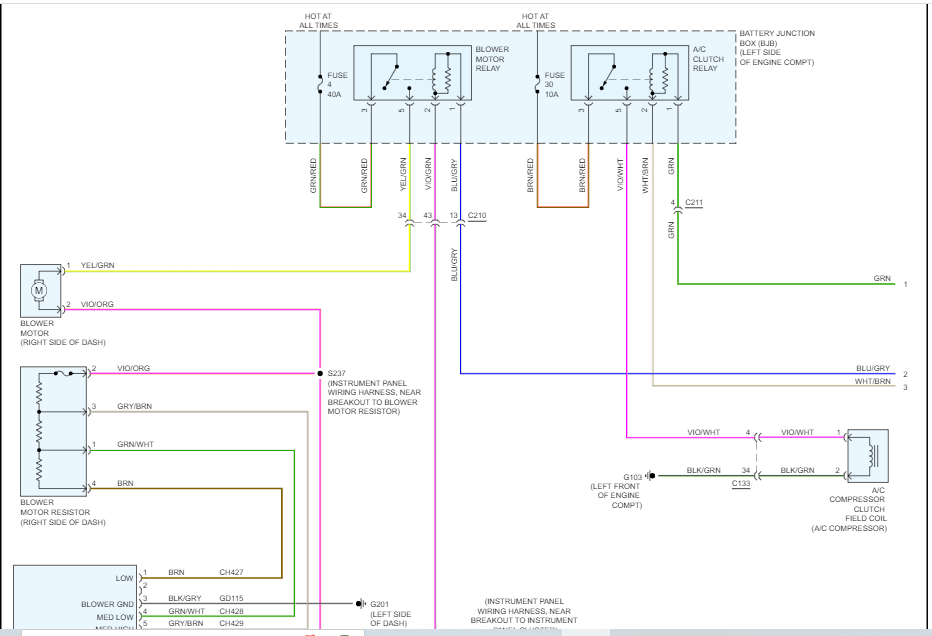The width and height of the screenshot is (932, 636).
Task: Click the G103 ground symbol
Action: 651,476
